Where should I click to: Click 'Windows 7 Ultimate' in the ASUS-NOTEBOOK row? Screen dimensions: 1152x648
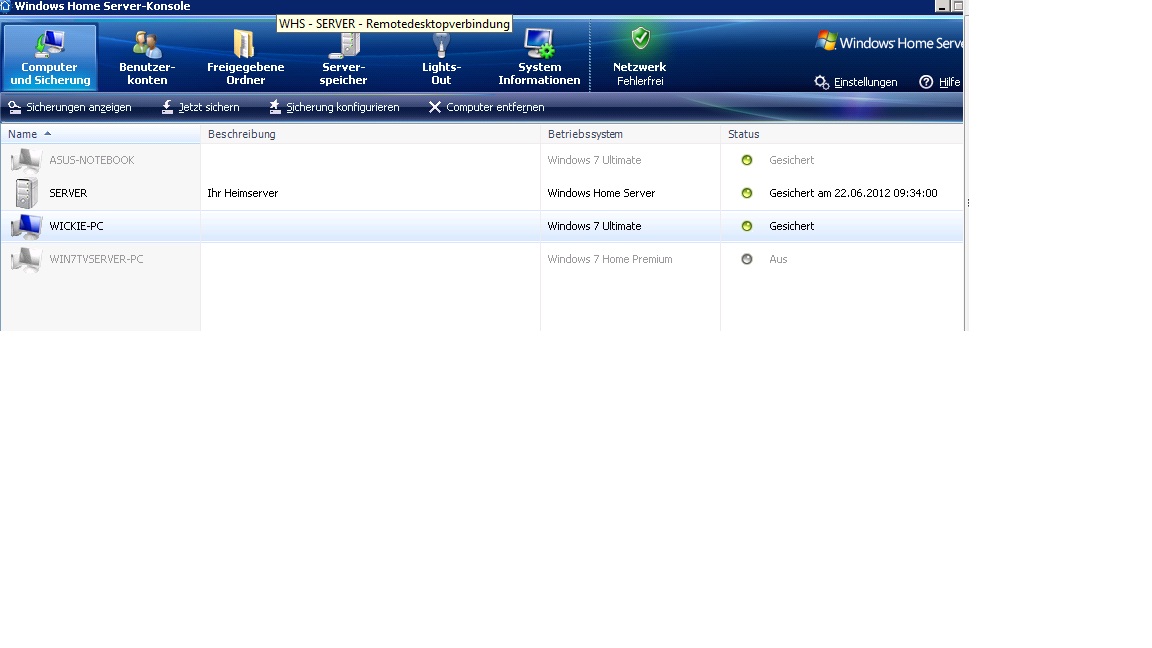[x=594, y=160]
